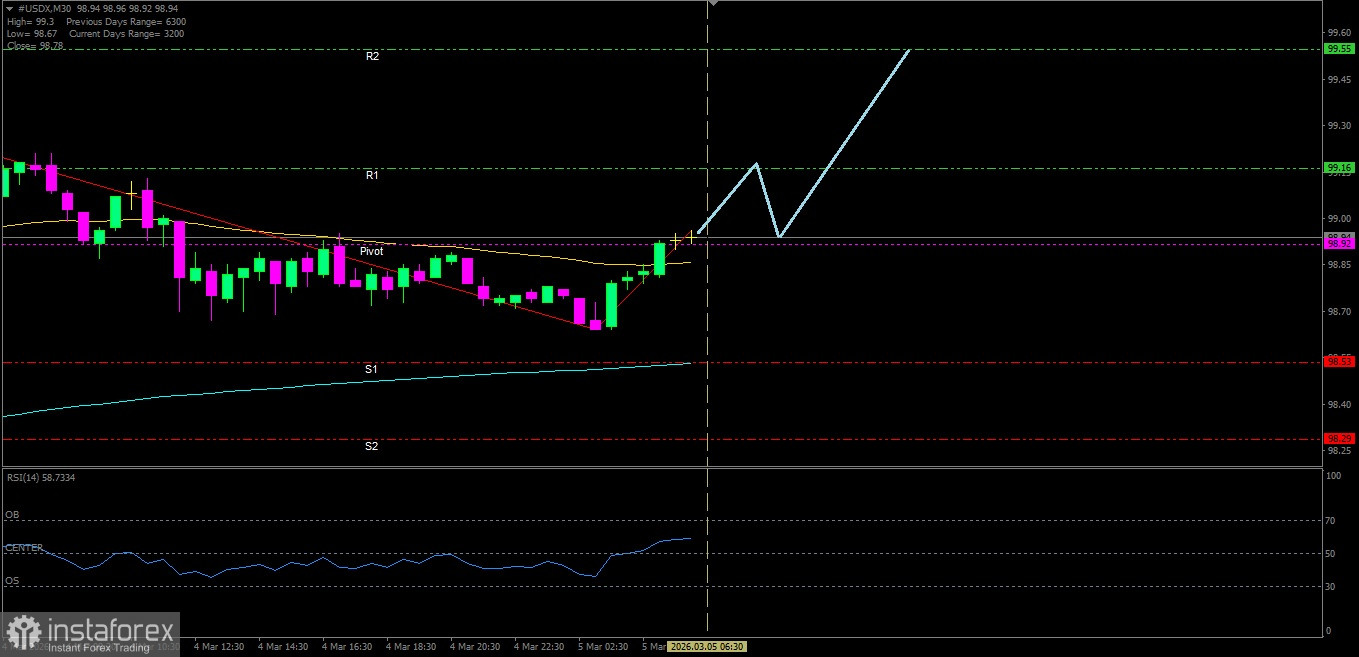Click the CENTER label in RSI panel
The image size is (1359, 657).
pyautogui.click(x=24, y=548)
